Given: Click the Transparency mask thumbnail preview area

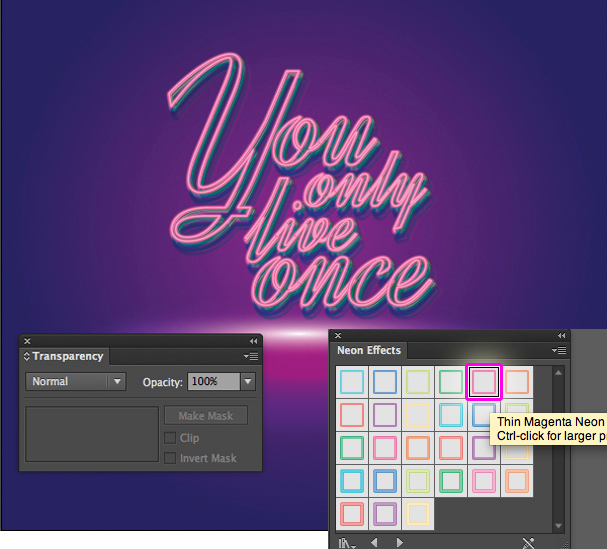Looking at the screenshot, I should tap(92, 433).
